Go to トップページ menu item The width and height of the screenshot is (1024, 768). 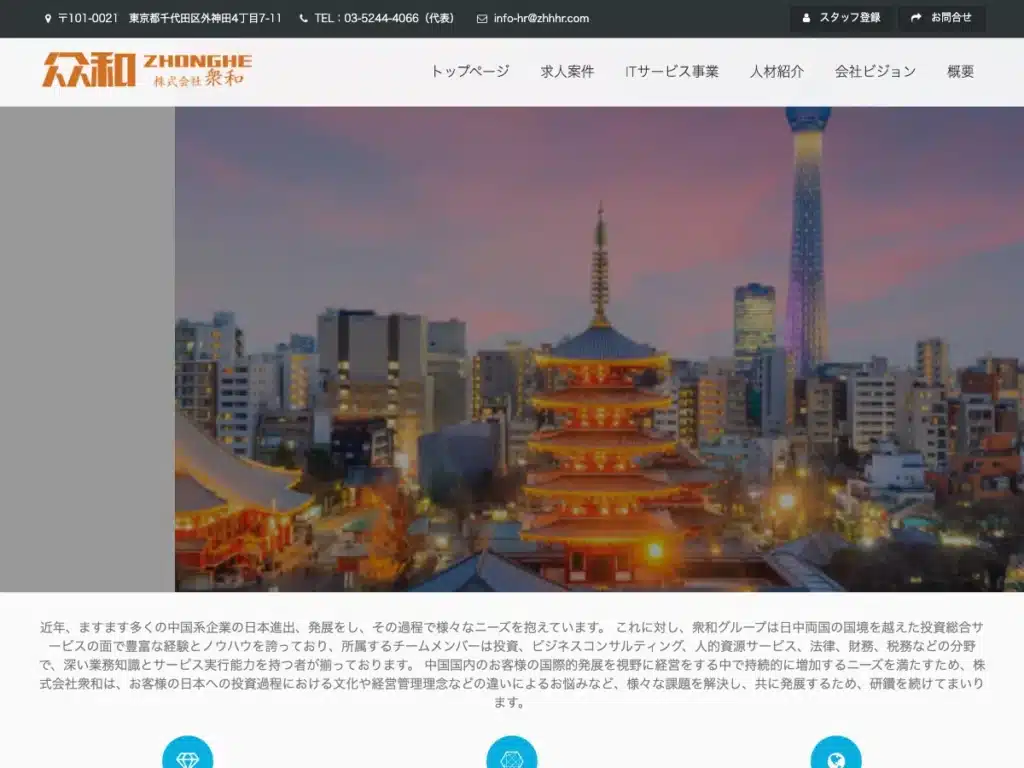point(470,71)
